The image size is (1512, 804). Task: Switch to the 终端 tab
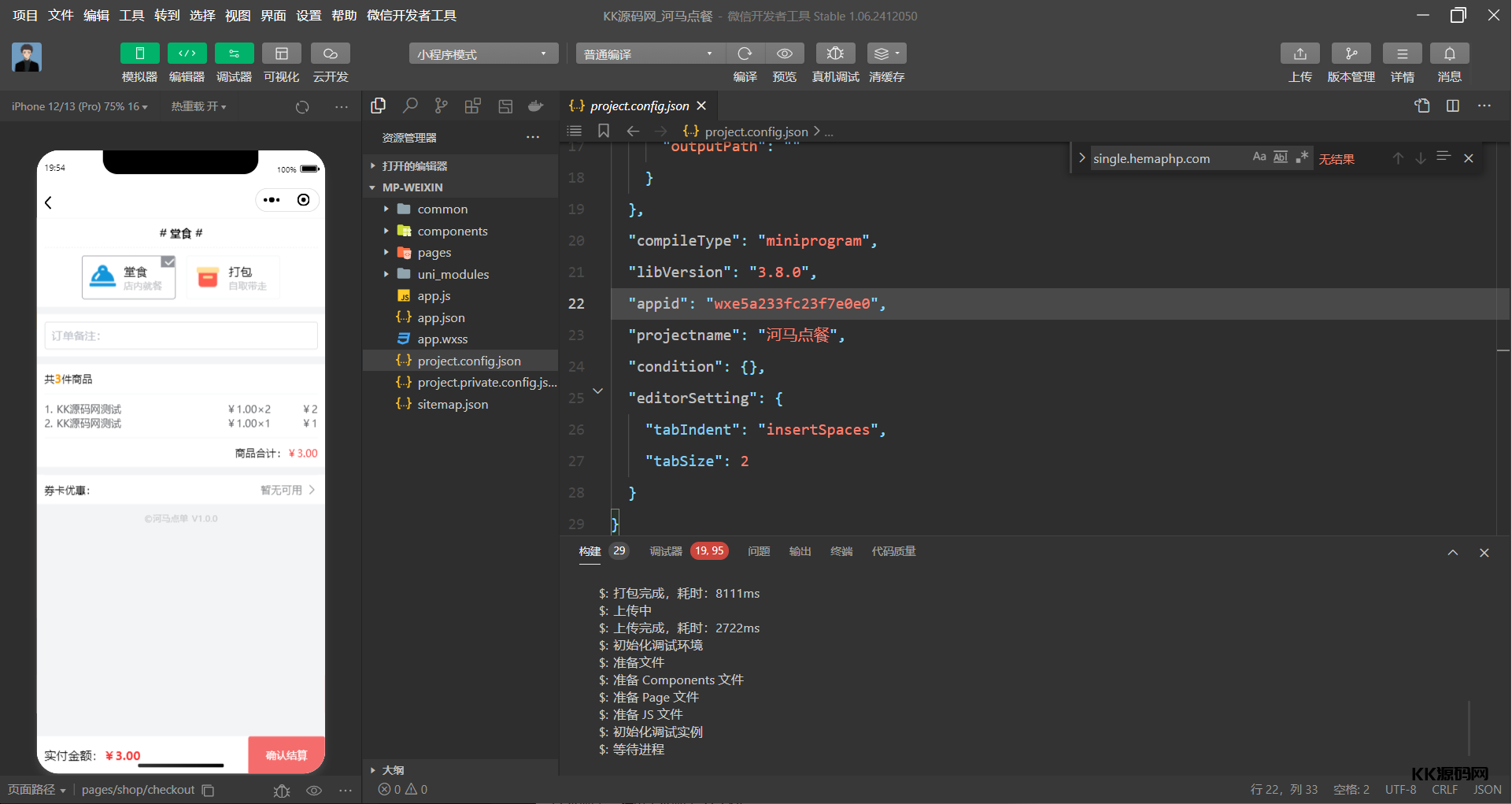pyautogui.click(x=841, y=551)
